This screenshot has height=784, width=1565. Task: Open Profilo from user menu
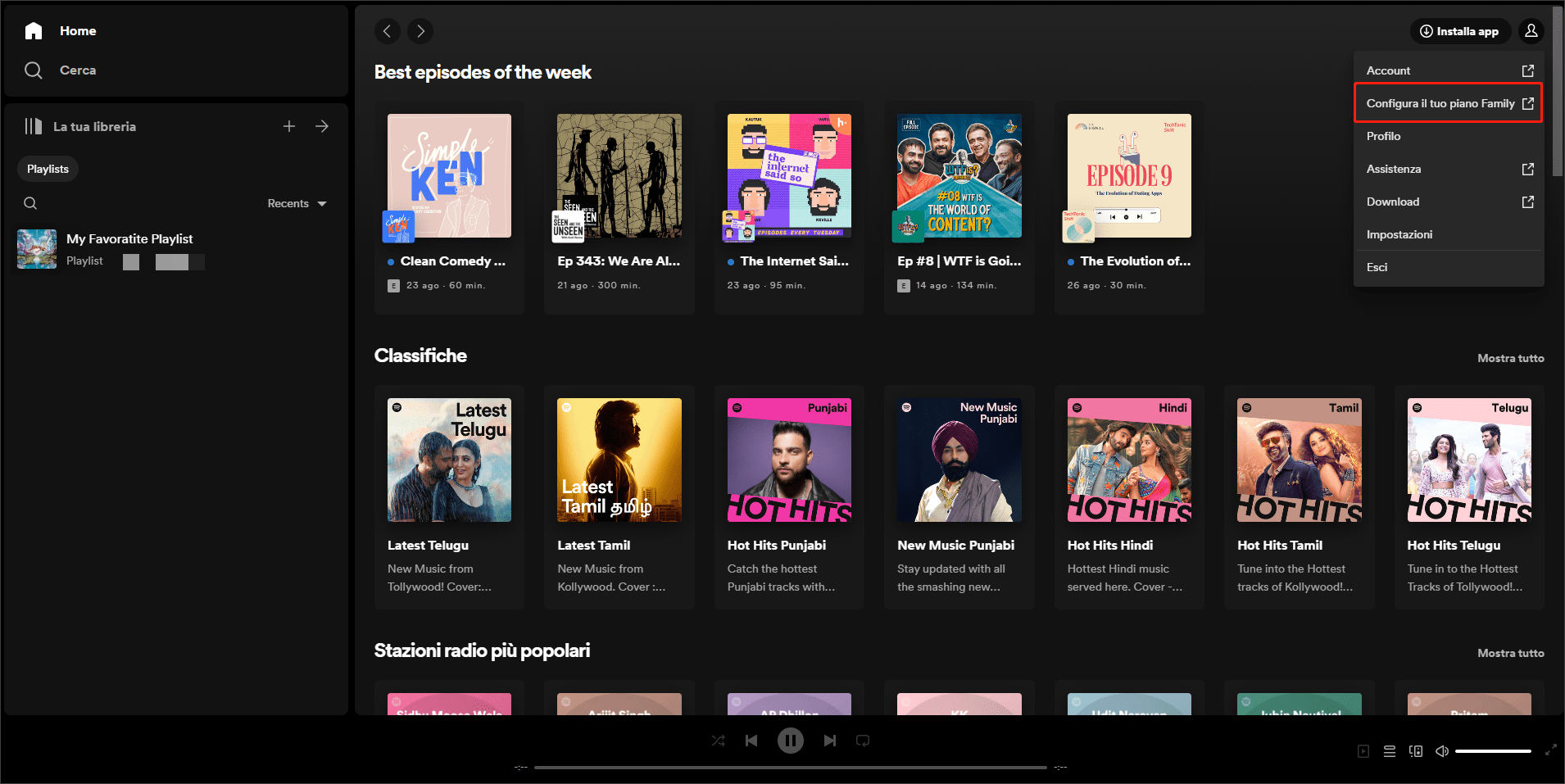click(1449, 136)
